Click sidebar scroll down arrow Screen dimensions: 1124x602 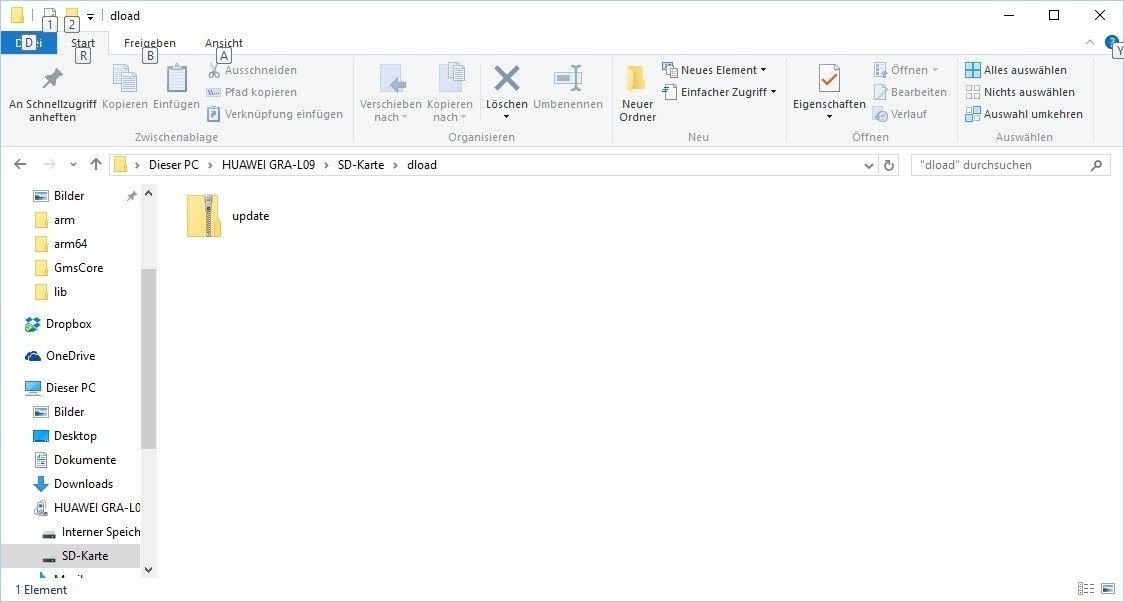tap(148, 570)
